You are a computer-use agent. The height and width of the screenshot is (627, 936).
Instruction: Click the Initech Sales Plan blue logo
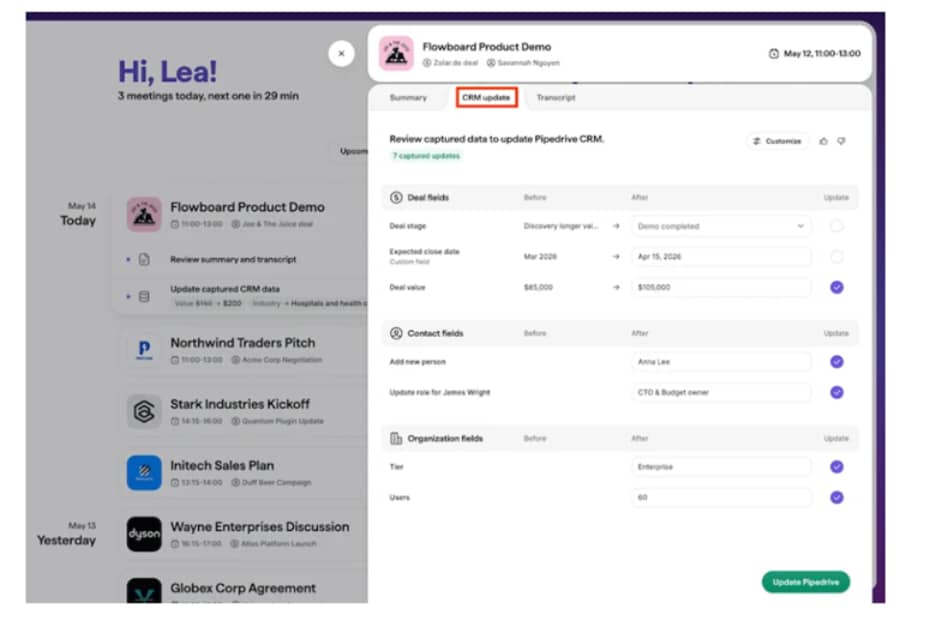(144, 473)
